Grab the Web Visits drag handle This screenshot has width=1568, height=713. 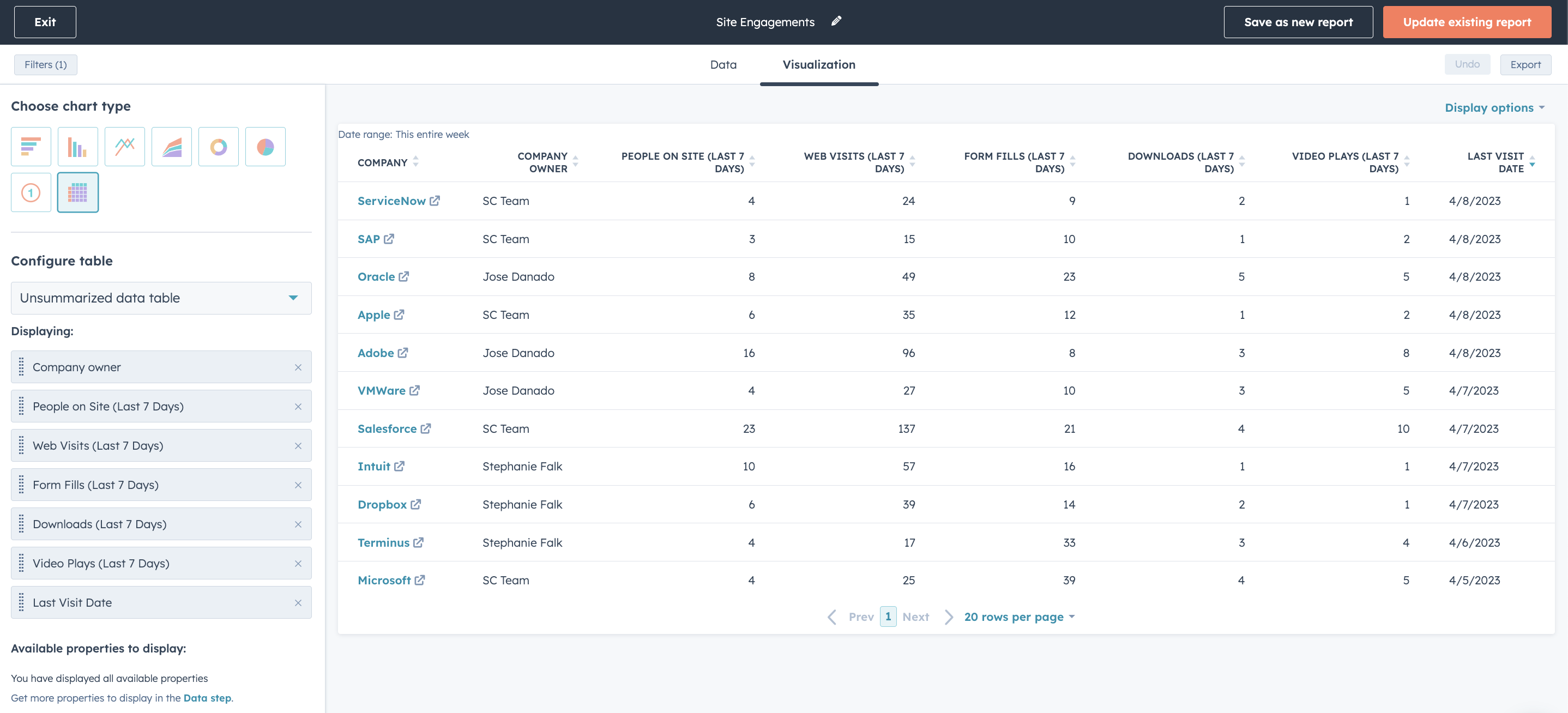point(21,445)
